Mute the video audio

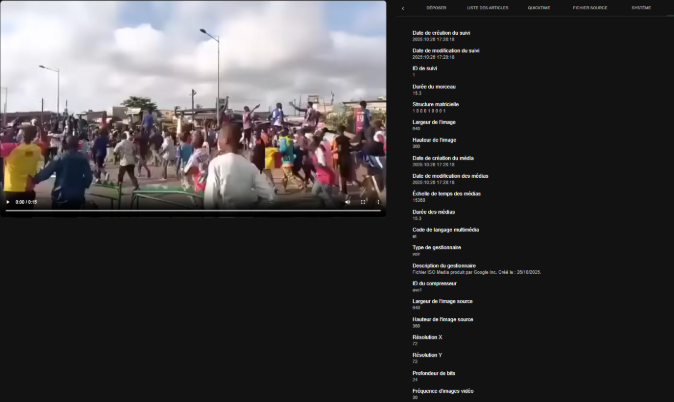[349, 202]
